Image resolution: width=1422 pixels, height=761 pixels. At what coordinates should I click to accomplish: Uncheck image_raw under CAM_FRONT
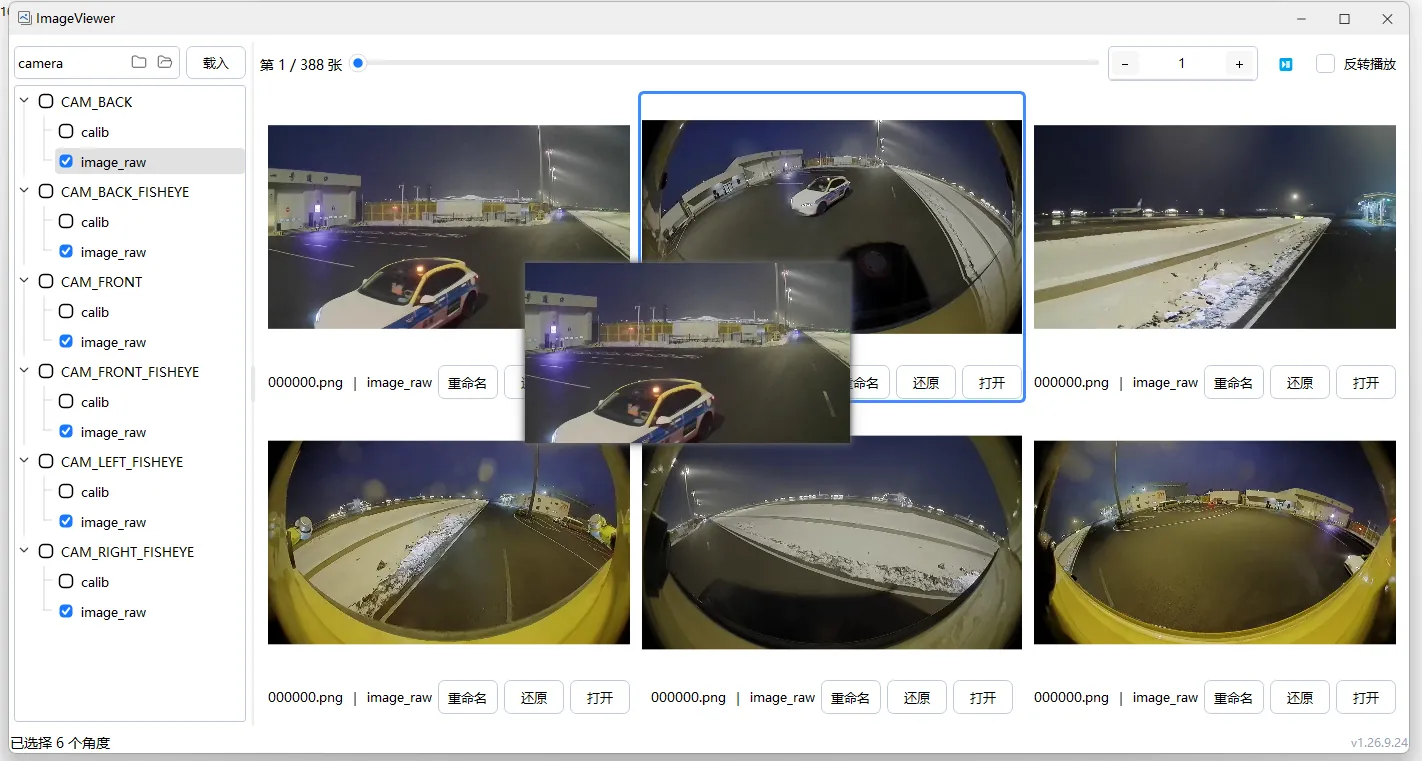[66, 341]
